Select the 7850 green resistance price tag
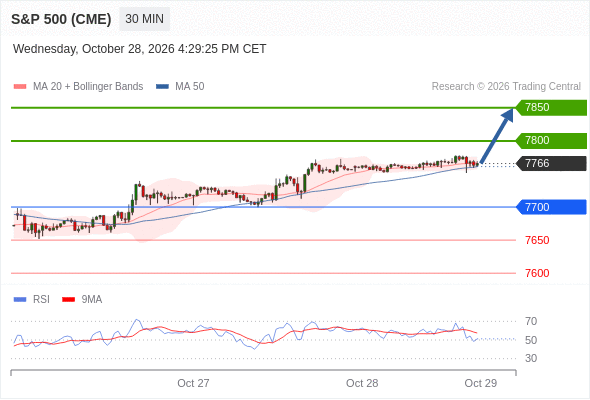Screen dimensions: 590x400 (551, 108)
